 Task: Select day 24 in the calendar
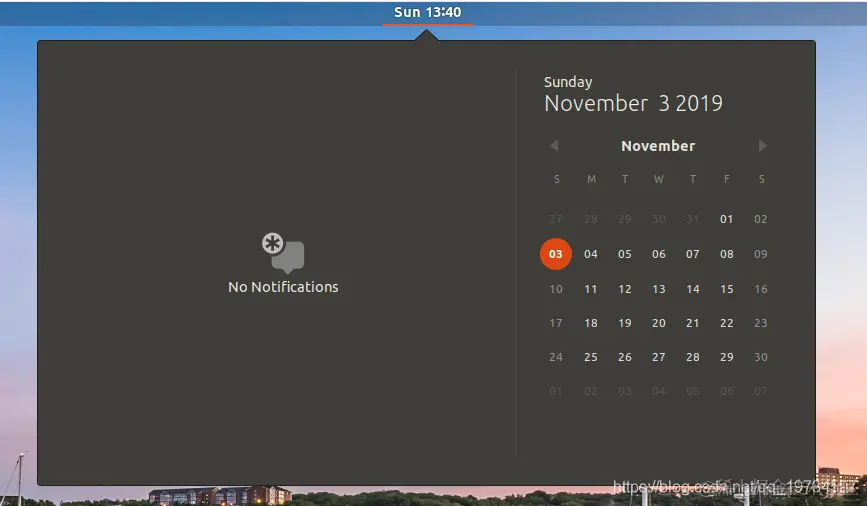point(556,357)
